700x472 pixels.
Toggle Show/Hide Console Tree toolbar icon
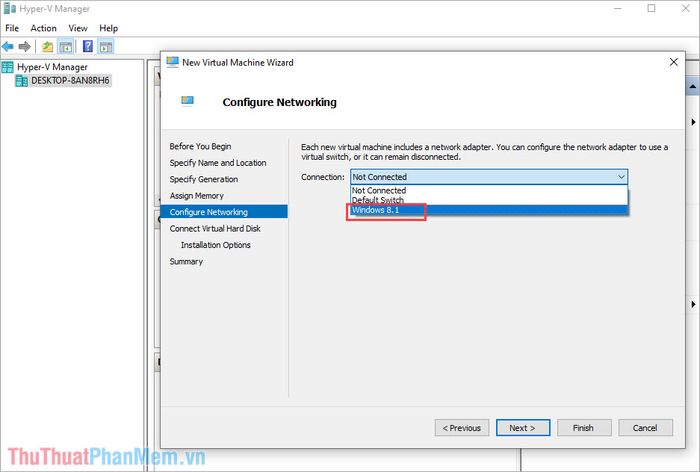coord(66,46)
